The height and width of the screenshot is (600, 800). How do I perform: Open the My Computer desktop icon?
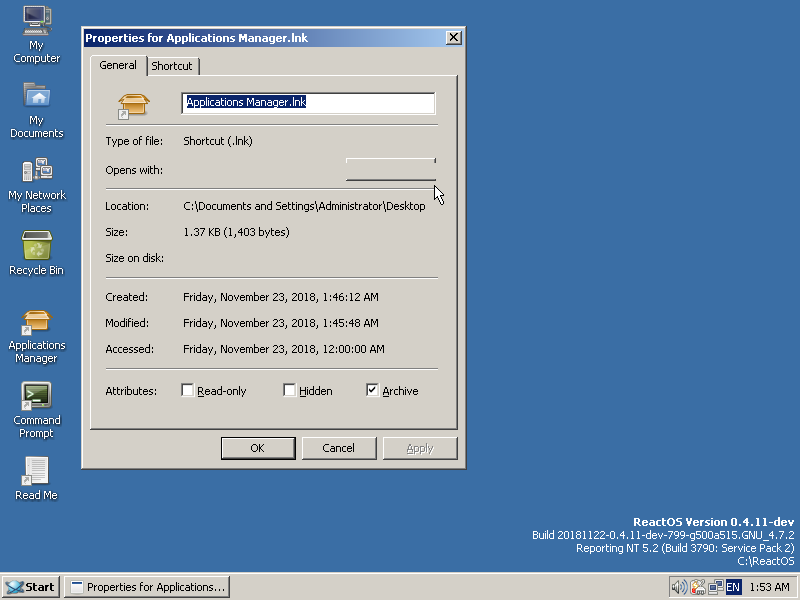click(37, 35)
